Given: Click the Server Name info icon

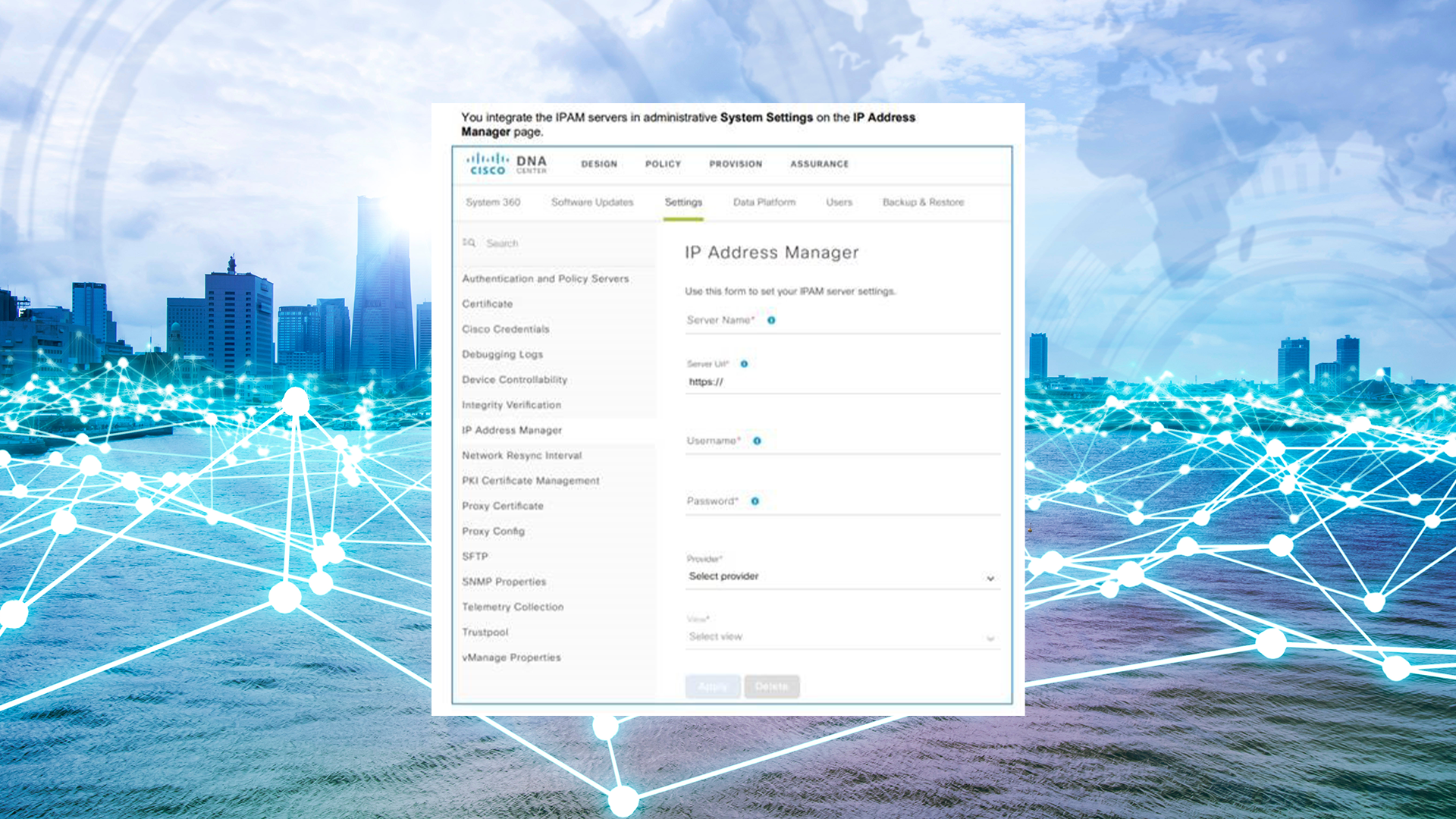Looking at the screenshot, I should click(771, 320).
